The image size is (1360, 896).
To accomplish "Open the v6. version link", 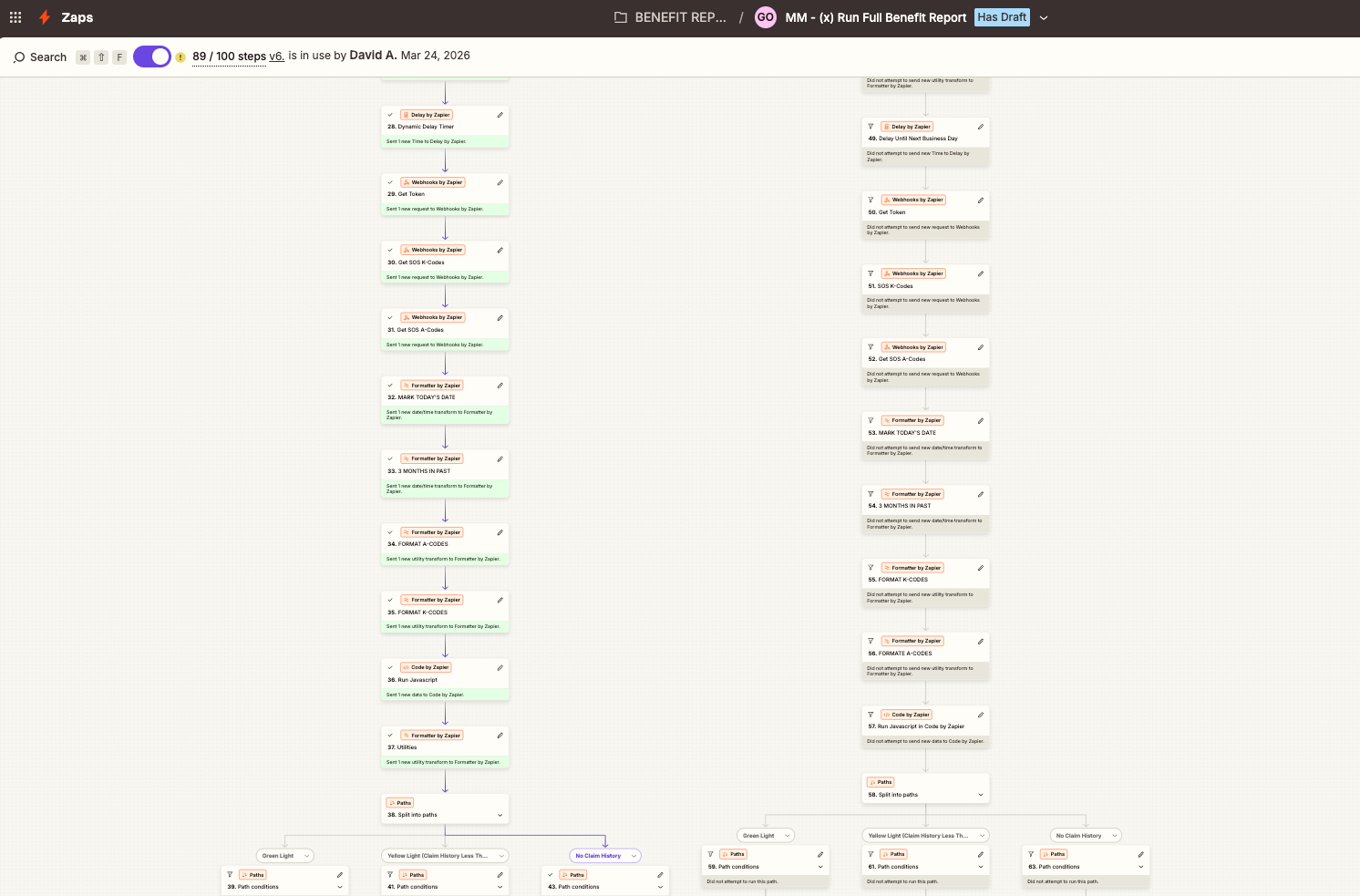I will tap(276, 57).
